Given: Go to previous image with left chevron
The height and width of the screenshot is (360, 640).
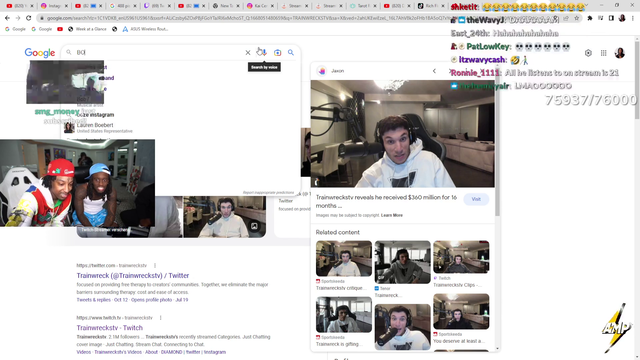Looking at the screenshot, I should 434,71.
